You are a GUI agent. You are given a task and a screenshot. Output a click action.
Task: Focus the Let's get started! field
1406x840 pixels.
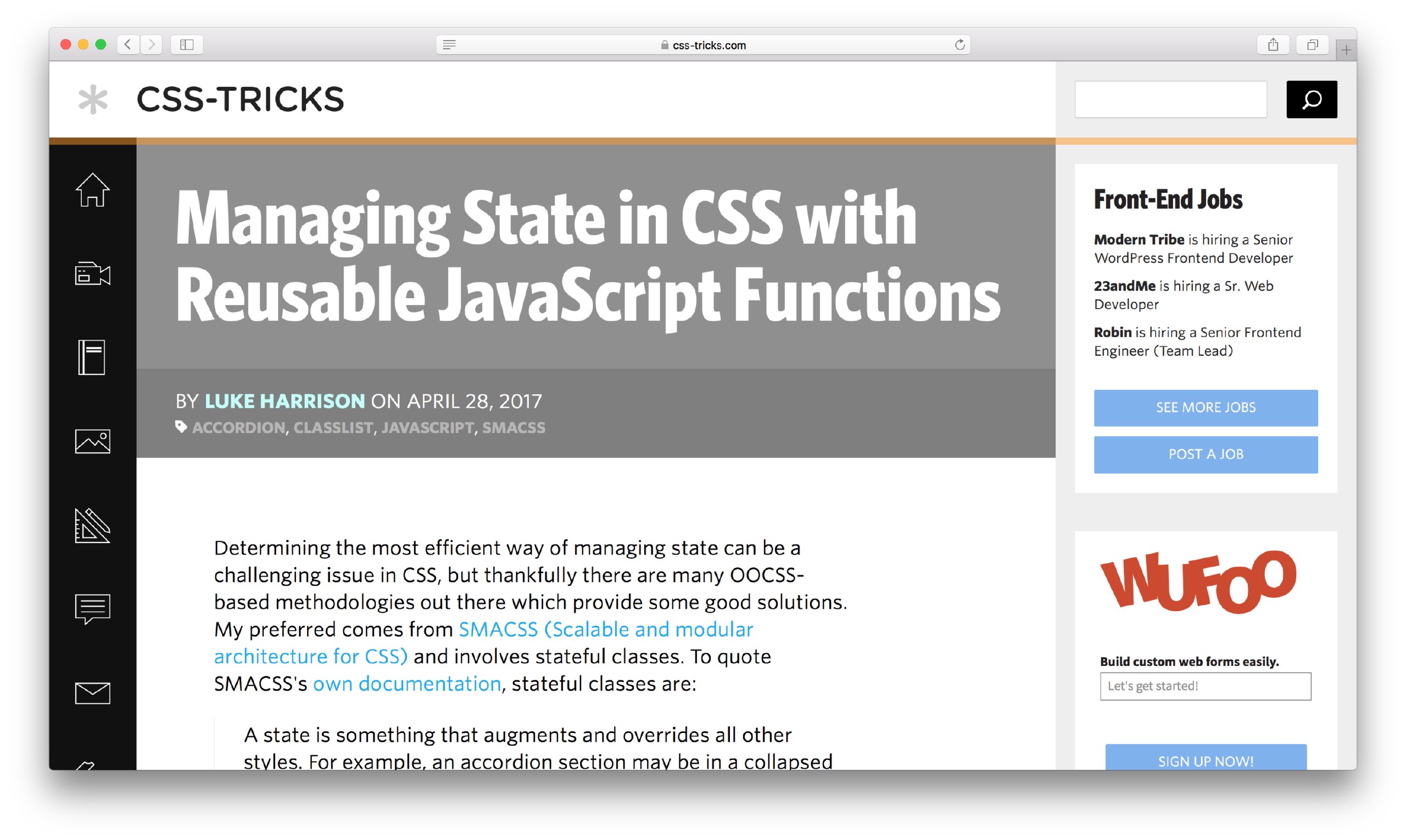click(1206, 687)
